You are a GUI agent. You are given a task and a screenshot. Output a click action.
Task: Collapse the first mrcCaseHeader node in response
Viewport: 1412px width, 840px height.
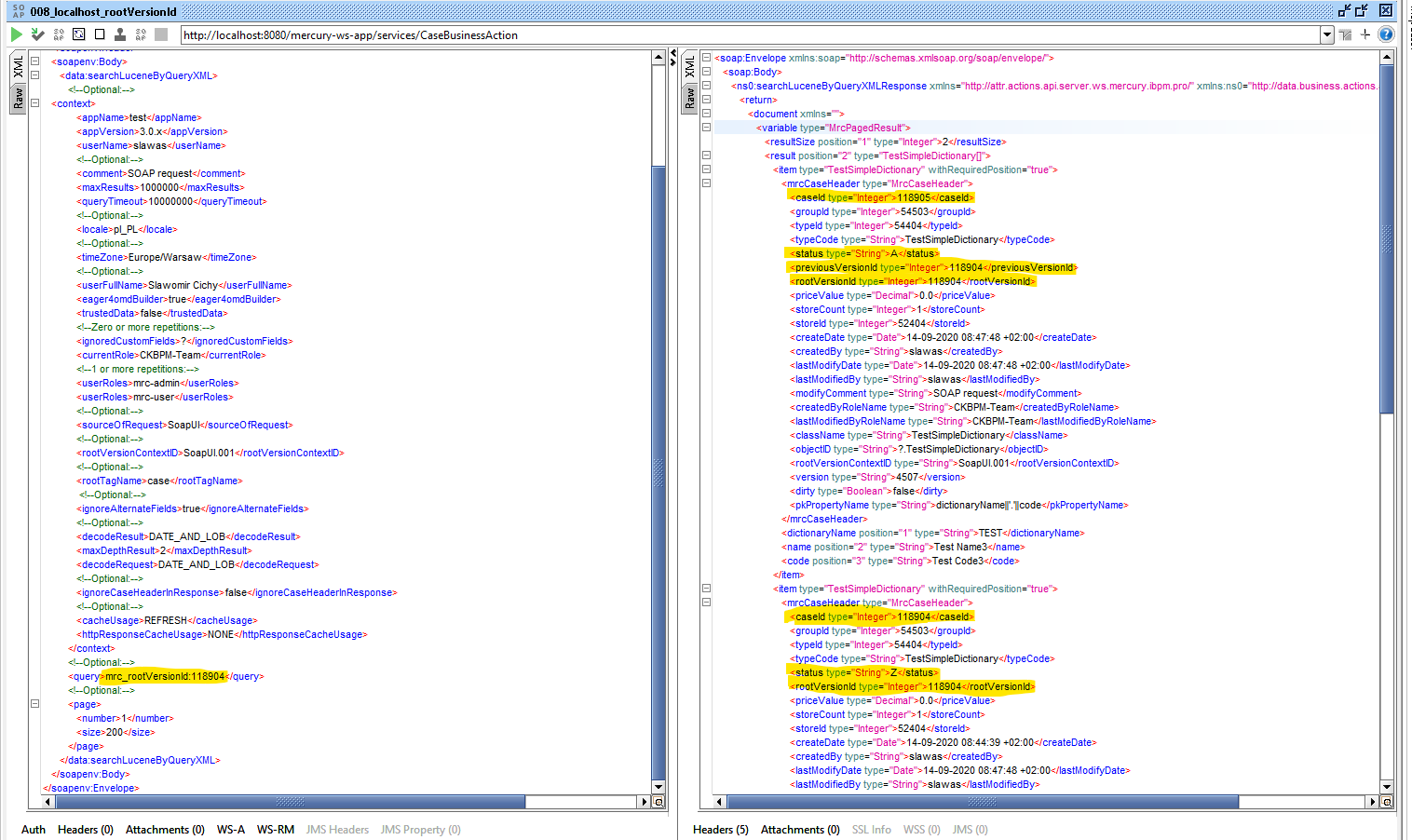706,183
